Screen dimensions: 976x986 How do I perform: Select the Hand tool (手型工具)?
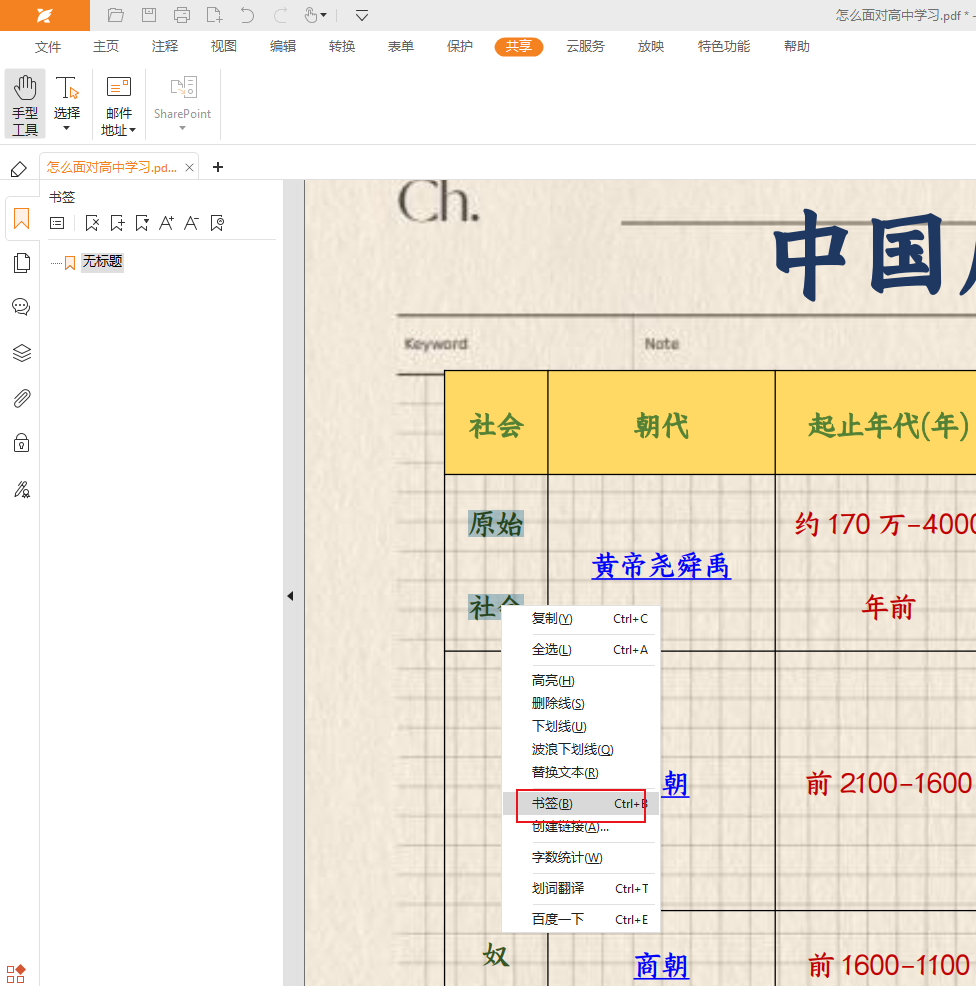25,103
